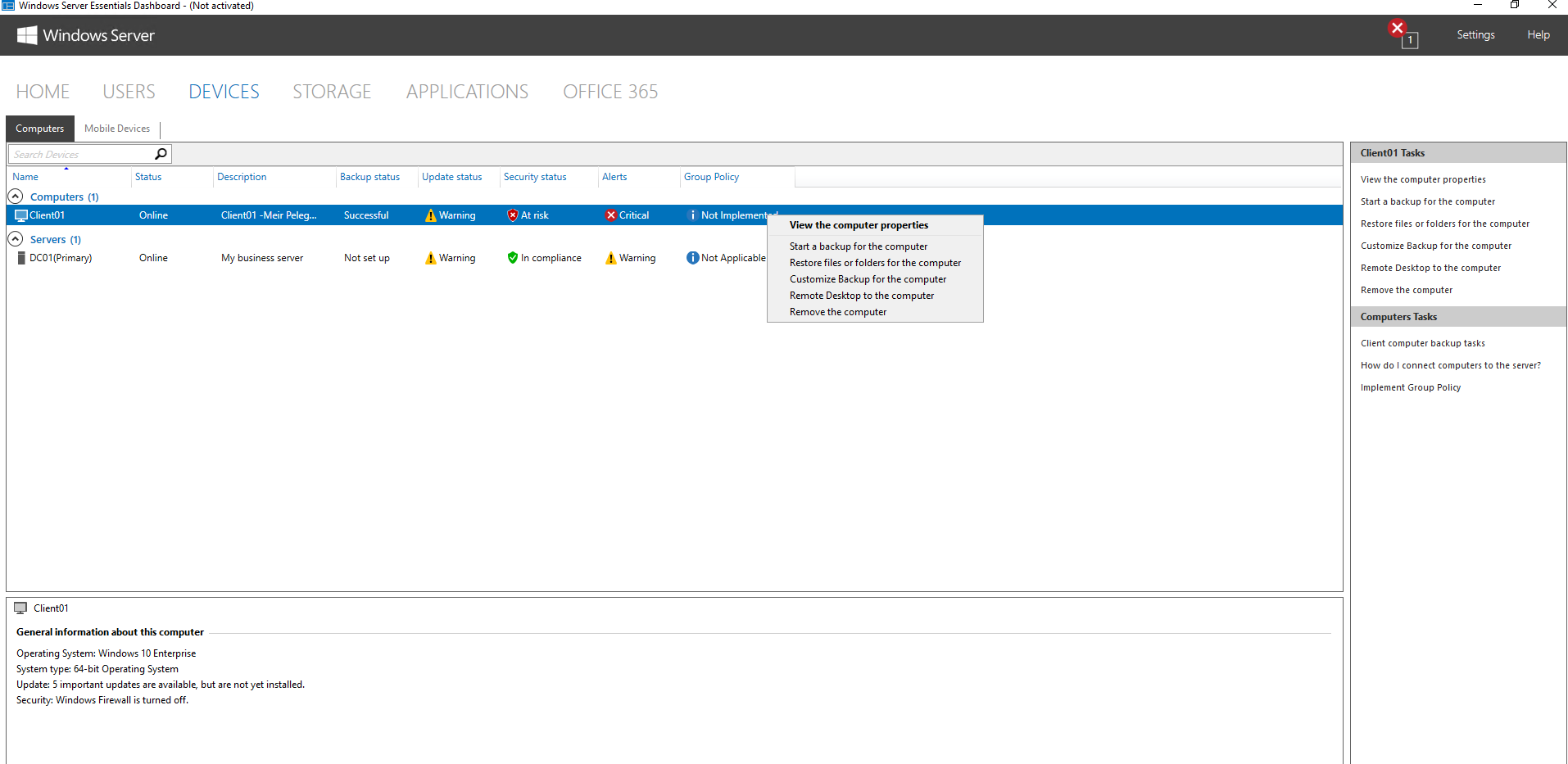
Task: Open Settings in the header
Action: point(1475,34)
